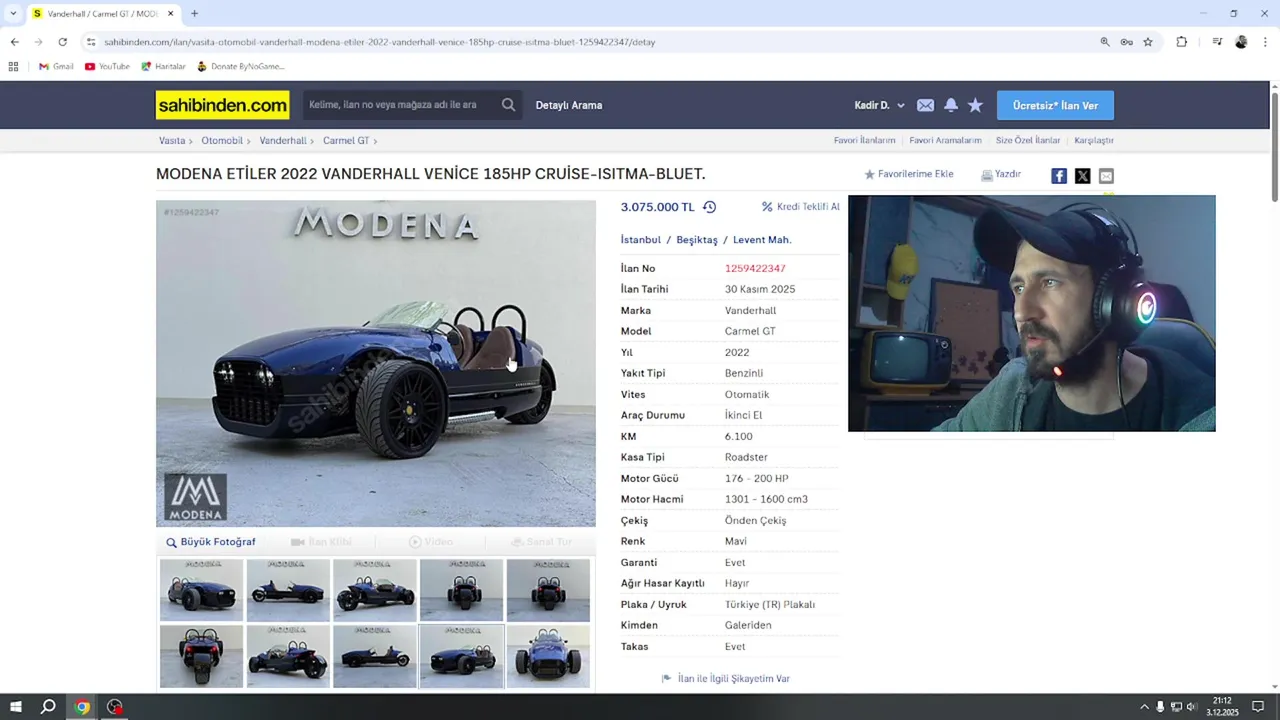Open Favori İlanlarım
Image resolution: width=1280 pixels, height=720 pixels.
click(864, 141)
